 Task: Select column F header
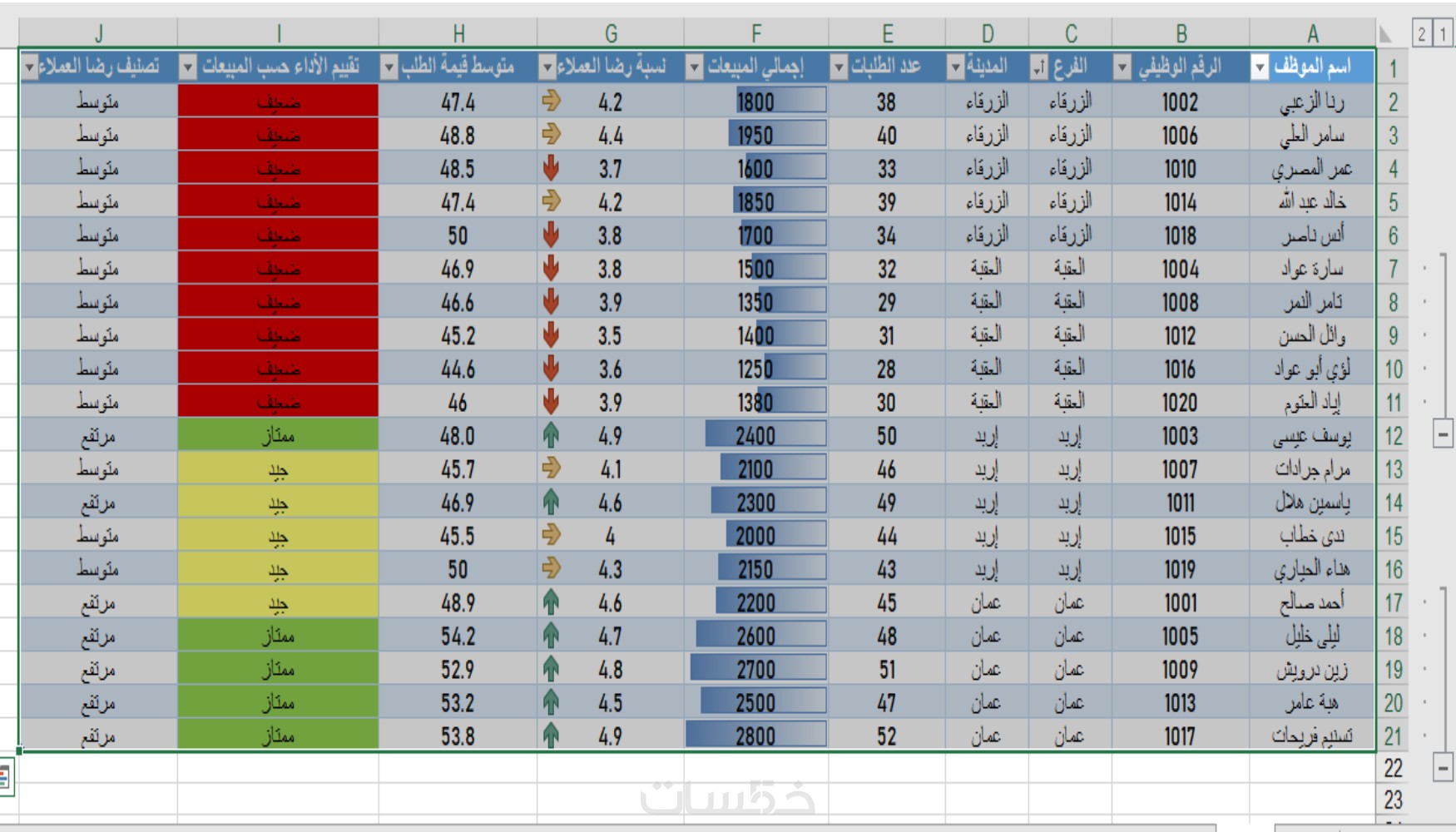click(x=756, y=33)
